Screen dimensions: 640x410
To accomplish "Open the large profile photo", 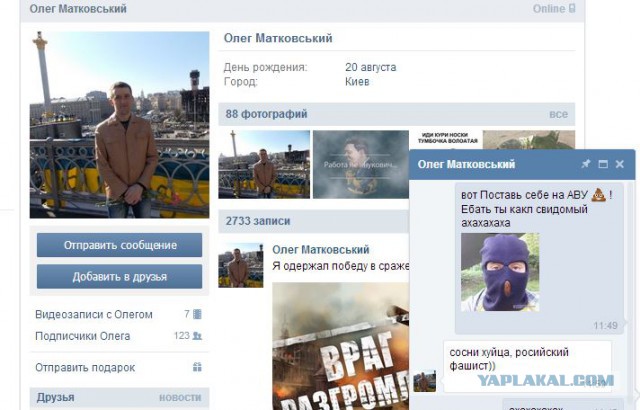I will pyautogui.click(x=119, y=124).
